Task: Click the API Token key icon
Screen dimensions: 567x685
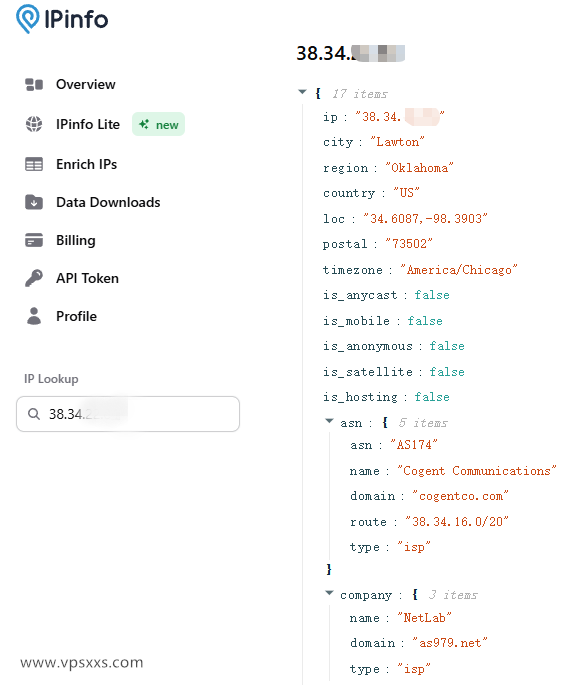Action: 34,278
